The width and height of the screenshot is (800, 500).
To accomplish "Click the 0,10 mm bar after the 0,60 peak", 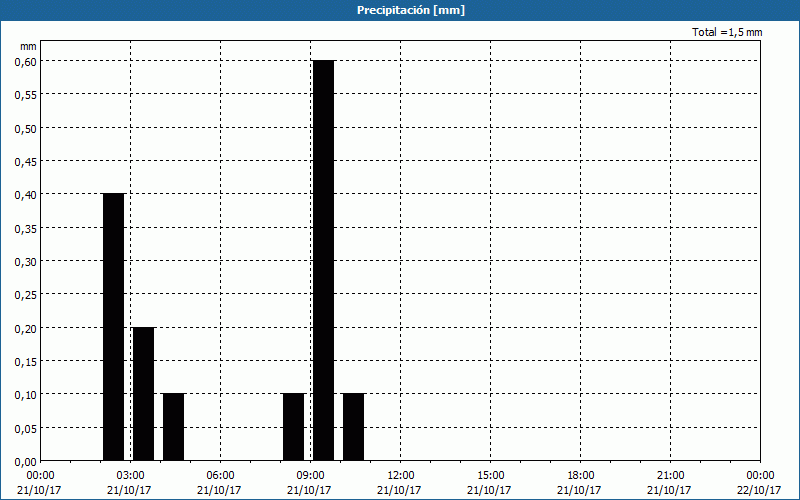I will click(354, 427).
